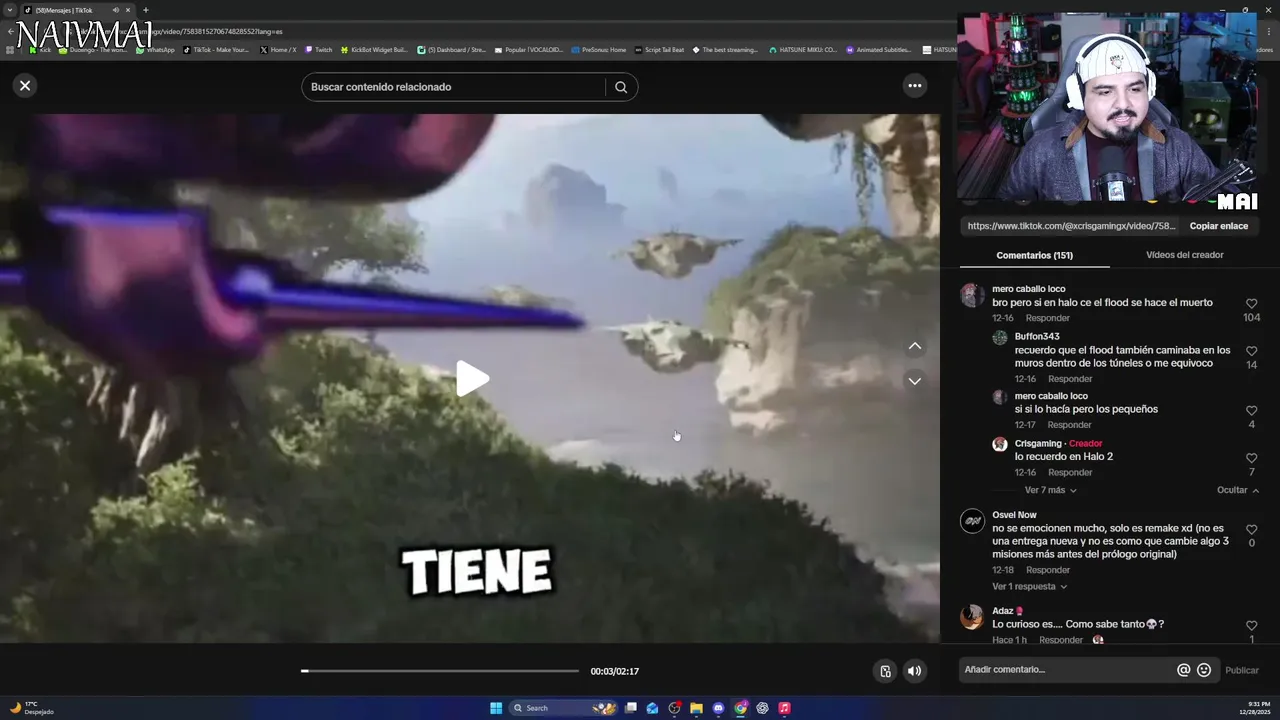Expand 'Ver 1 respuesta' under Osvel Now

click(x=1029, y=587)
